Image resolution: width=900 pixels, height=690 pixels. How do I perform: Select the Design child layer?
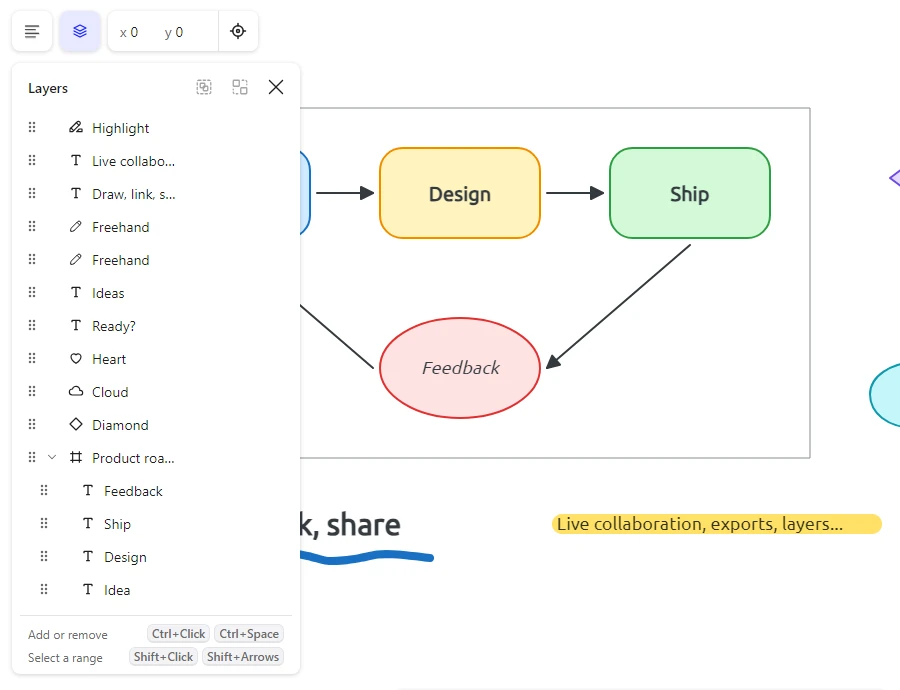click(156, 557)
